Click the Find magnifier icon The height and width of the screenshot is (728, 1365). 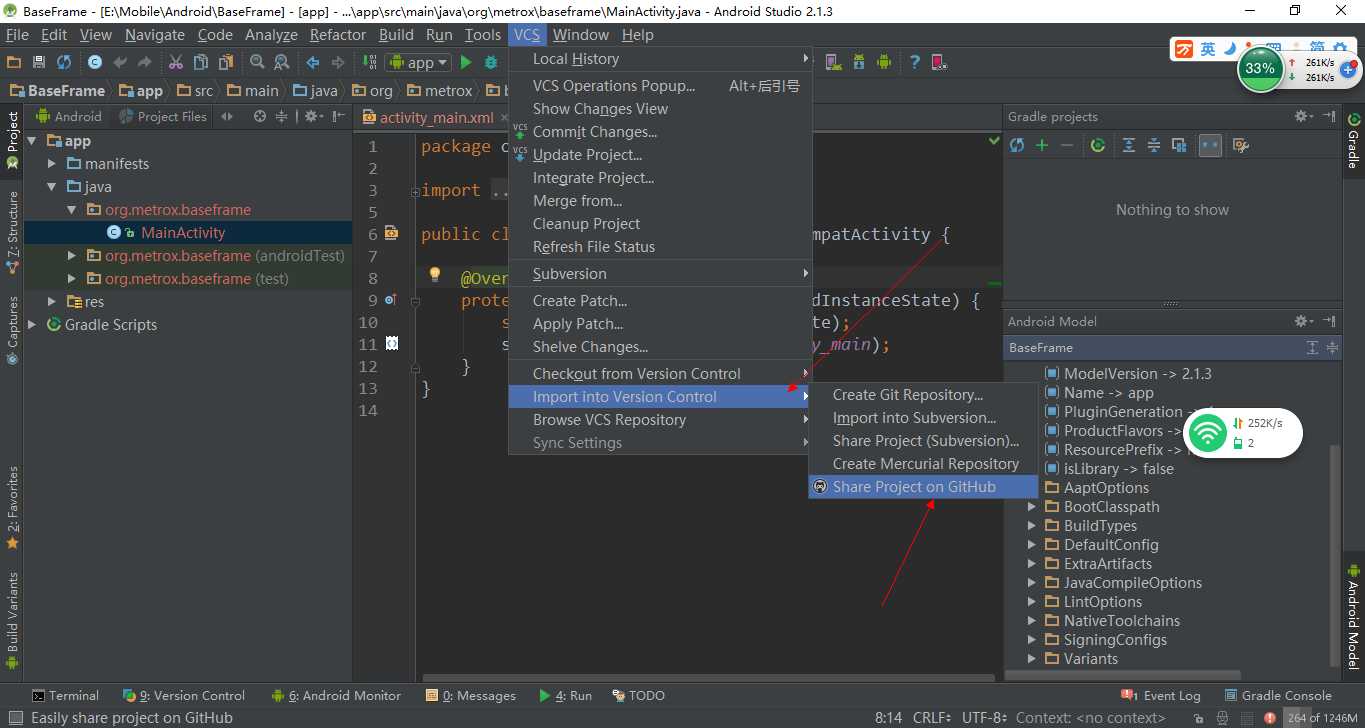coord(257,62)
